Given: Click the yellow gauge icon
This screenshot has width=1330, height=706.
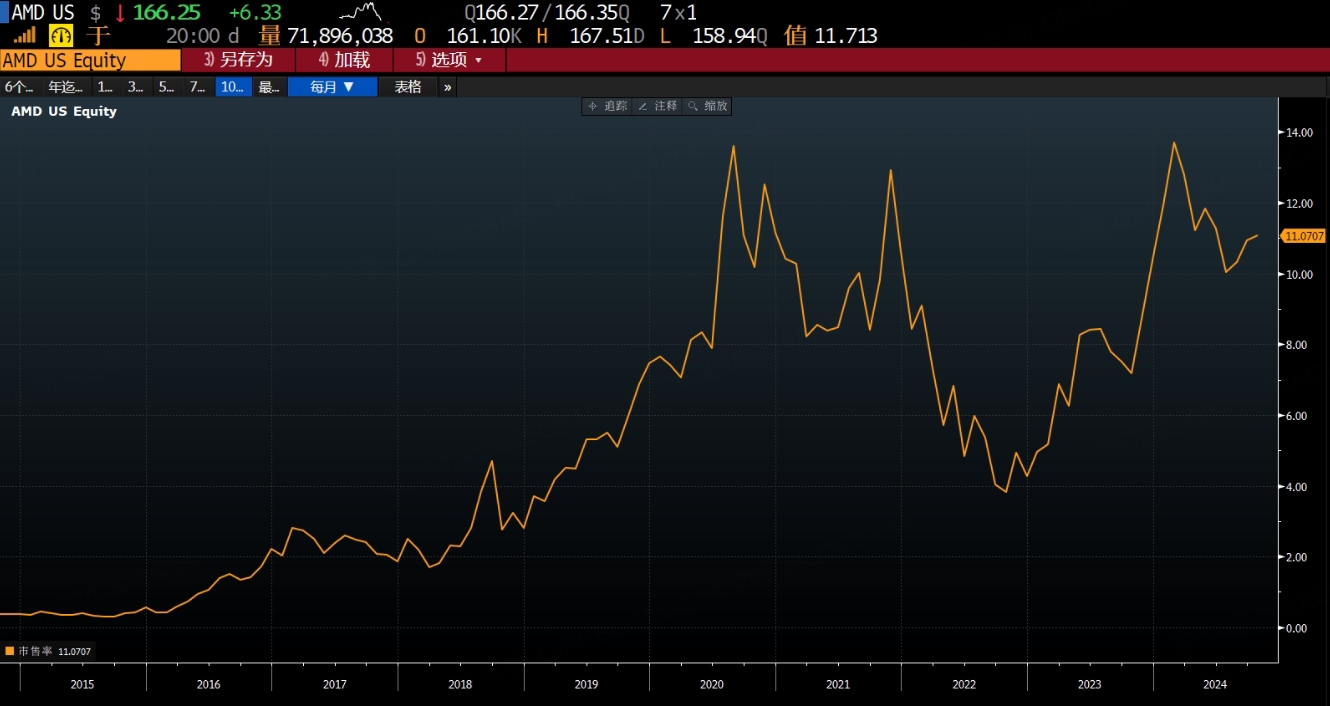Looking at the screenshot, I should pos(60,35).
